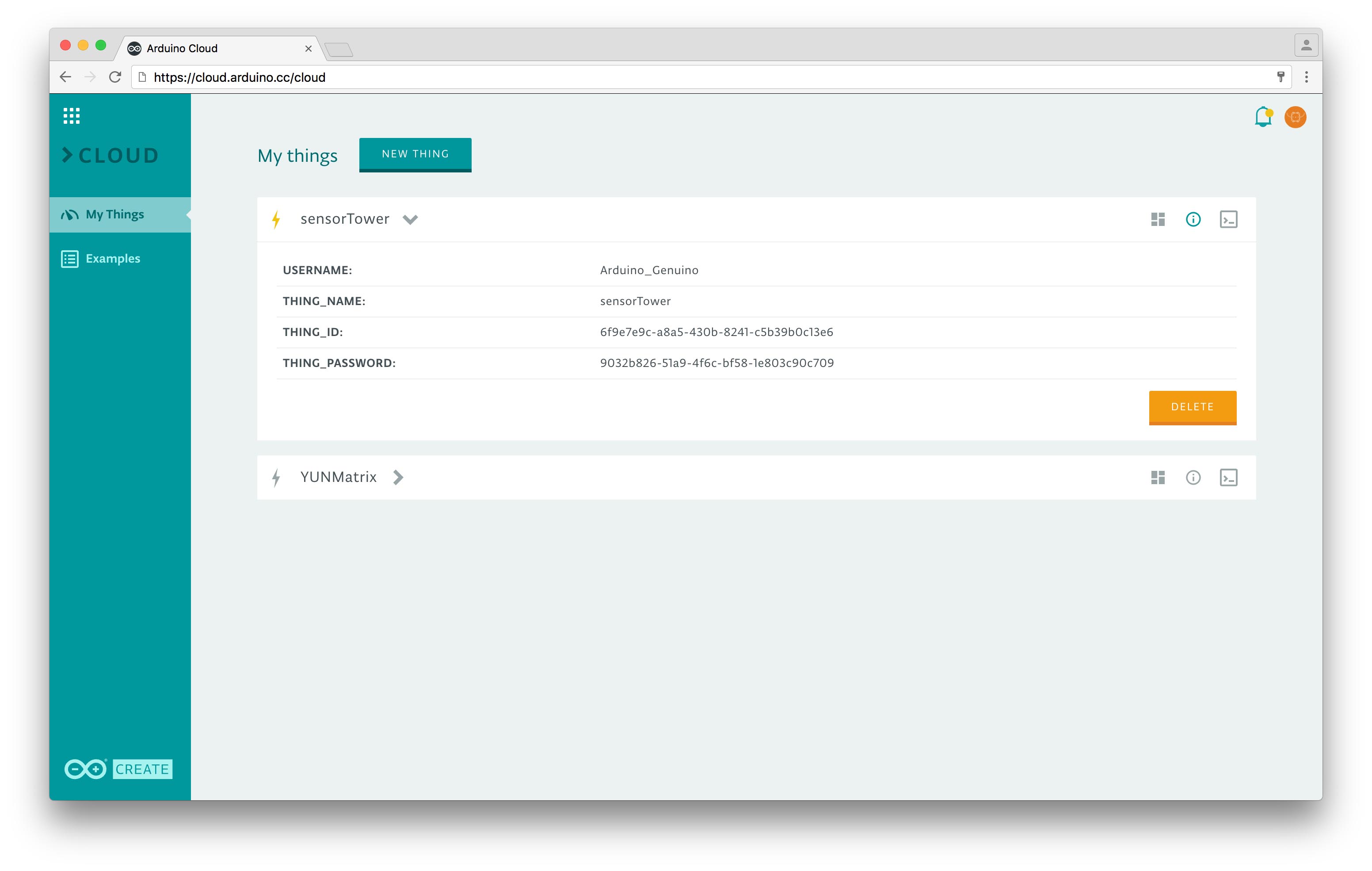Open the orange user avatar menu

[1295, 117]
